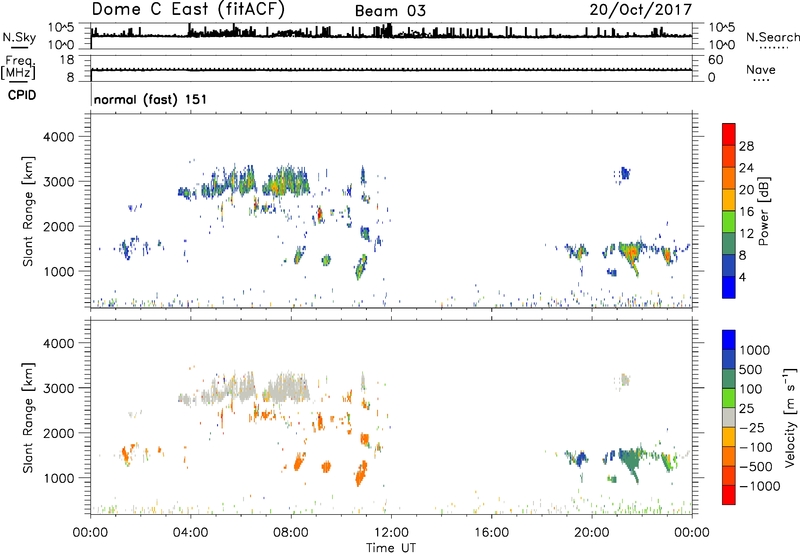The width and height of the screenshot is (800, 554).
Task: Click 'normal (fast) 151' text
Action: tap(151, 99)
